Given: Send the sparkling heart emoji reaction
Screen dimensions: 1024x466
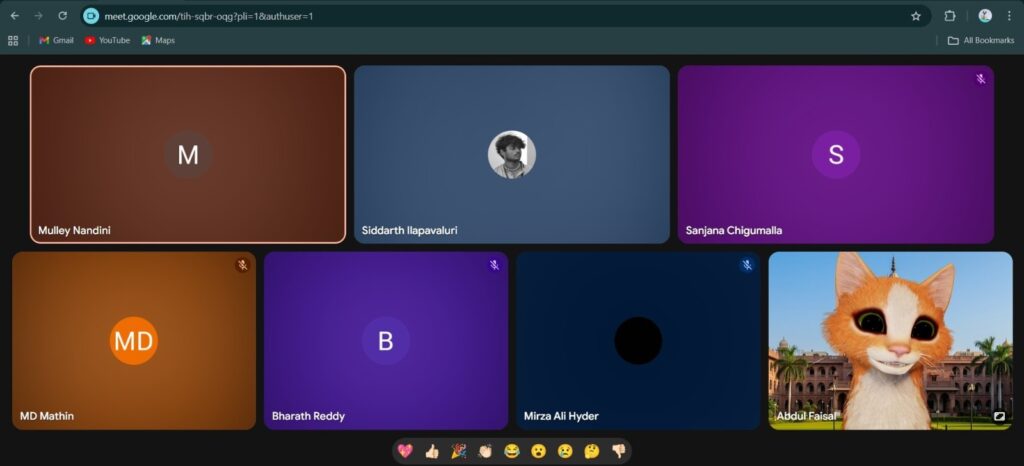Looking at the screenshot, I should coord(405,451).
